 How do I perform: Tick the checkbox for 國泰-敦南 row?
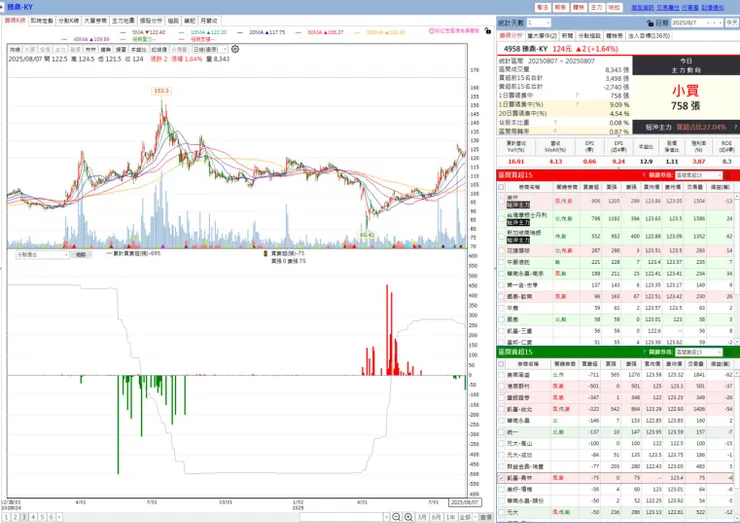[x=501, y=296]
